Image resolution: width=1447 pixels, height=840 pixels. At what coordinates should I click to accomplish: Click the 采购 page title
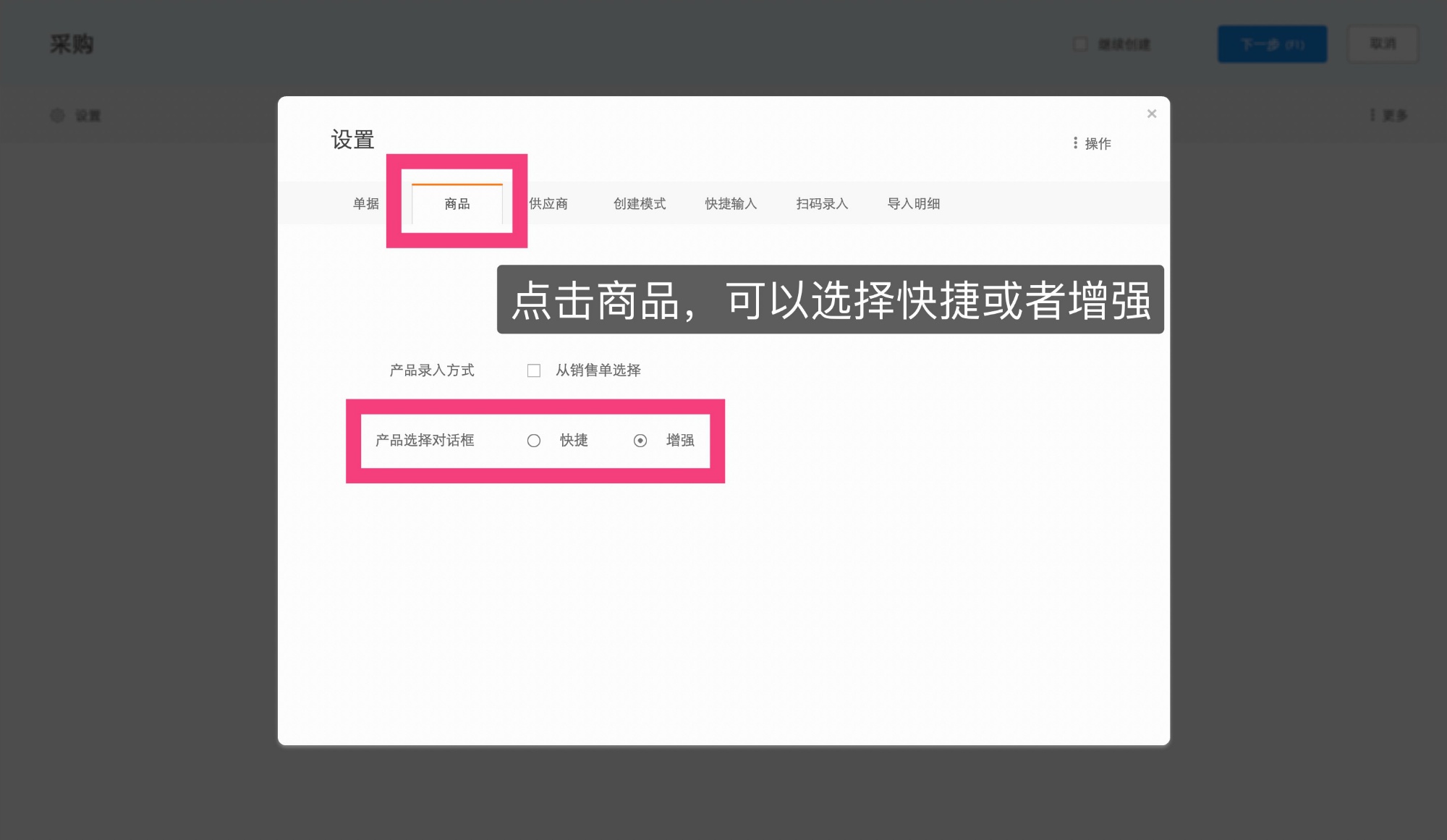tap(70, 44)
